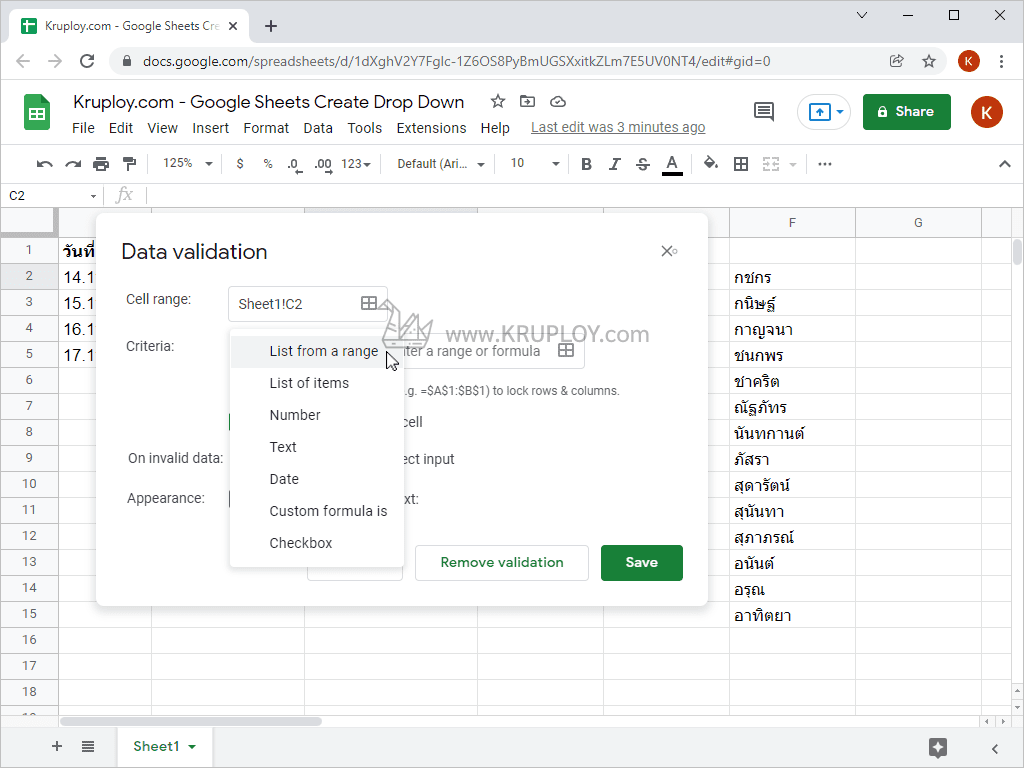Choose List of items criteria
This screenshot has width=1024, height=768.
(317, 383)
